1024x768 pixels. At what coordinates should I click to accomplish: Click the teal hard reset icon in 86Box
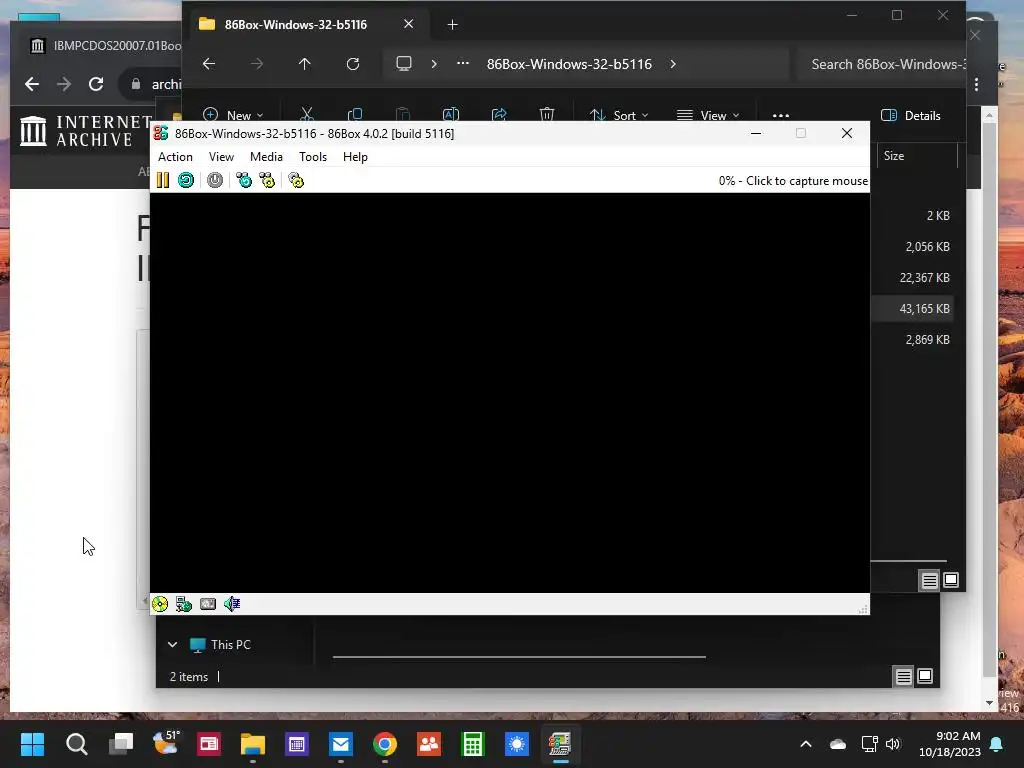(x=186, y=180)
